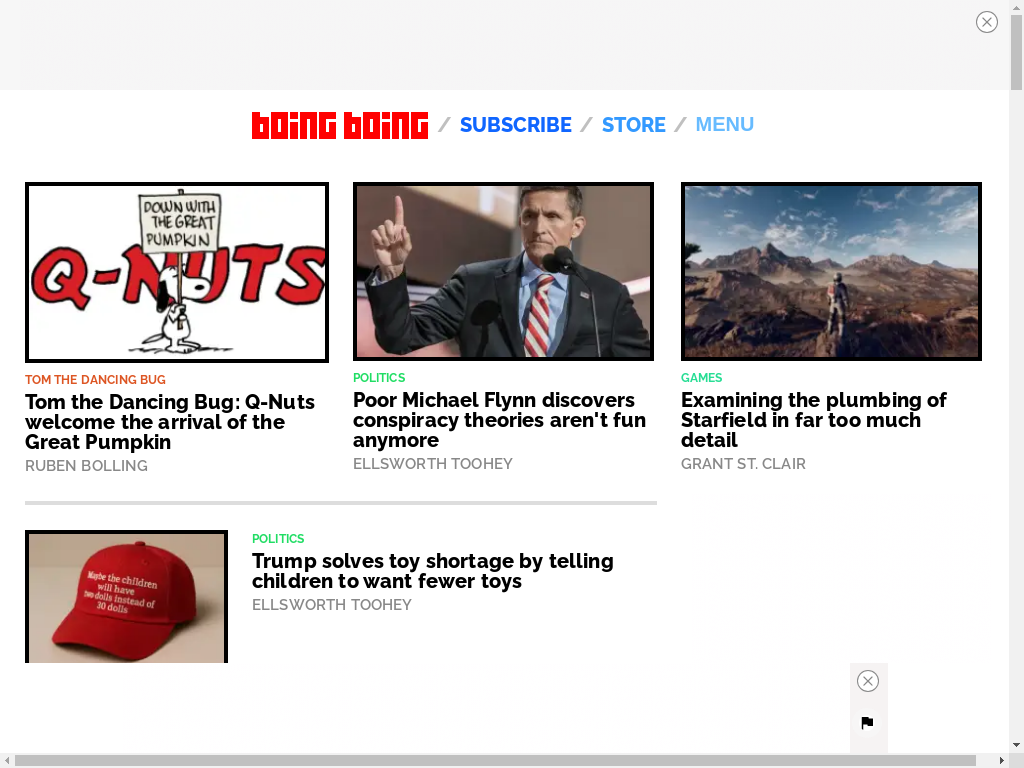View author RUBEN BOLLING

[86, 466]
